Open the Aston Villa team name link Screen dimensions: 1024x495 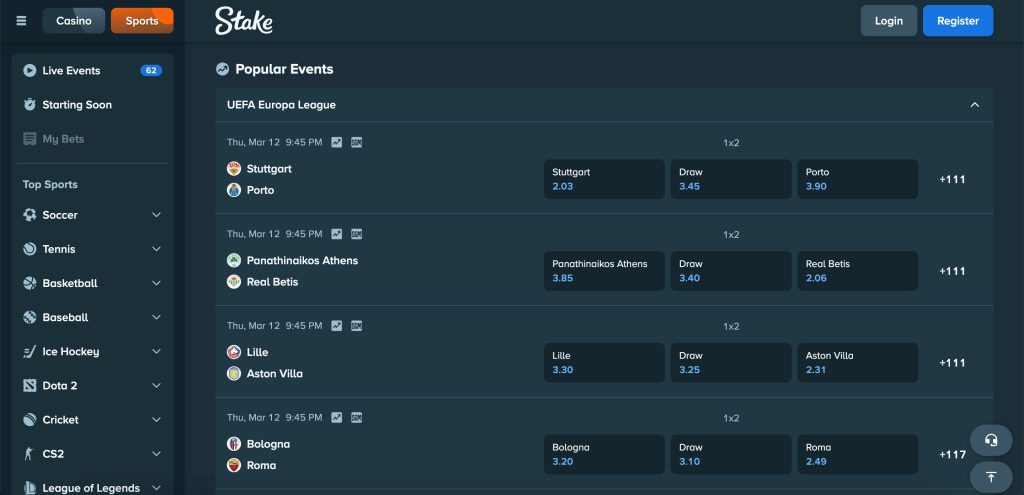274,374
